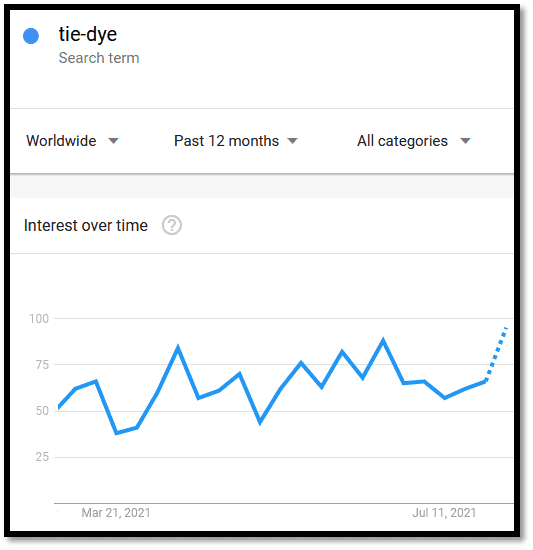Expand the Past 12 months dropdown arrow
533x550 pixels.
coord(292,141)
